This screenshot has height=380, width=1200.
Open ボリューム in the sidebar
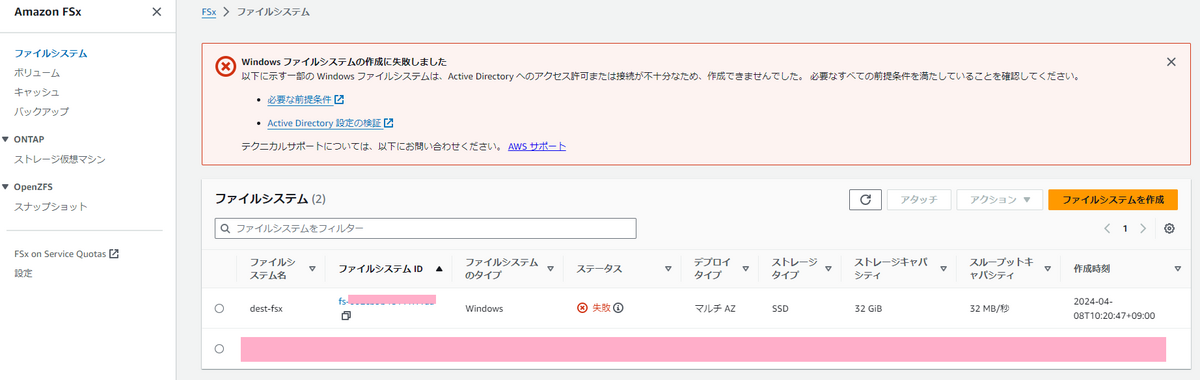[x=37, y=73]
